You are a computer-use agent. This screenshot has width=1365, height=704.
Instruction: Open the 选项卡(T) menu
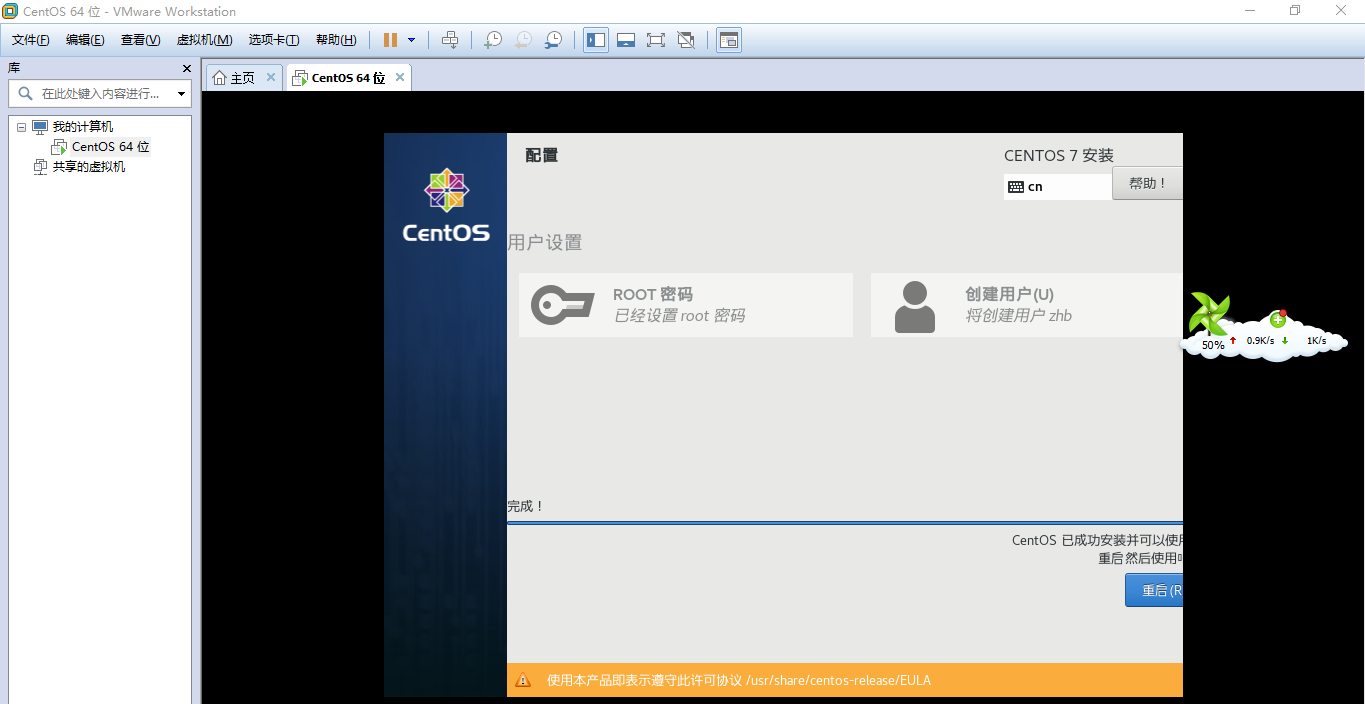pyautogui.click(x=274, y=40)
